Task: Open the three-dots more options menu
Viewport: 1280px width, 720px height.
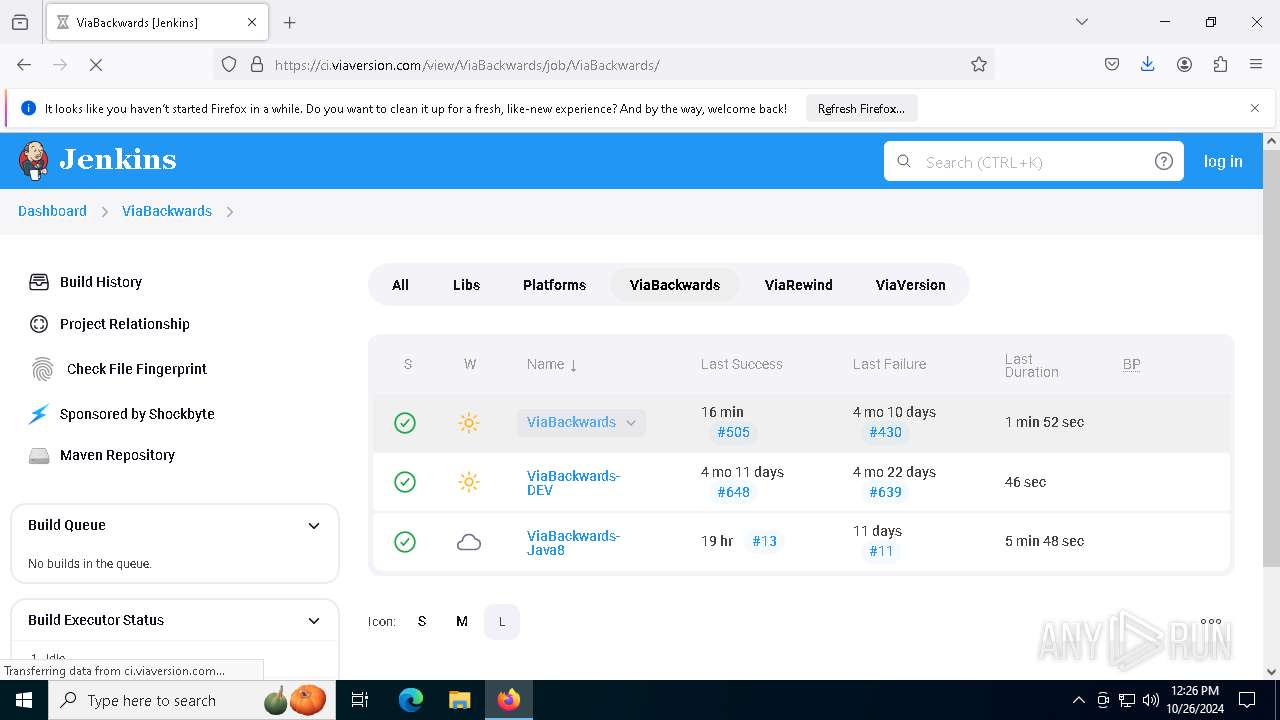Action: coord(1211,621)
